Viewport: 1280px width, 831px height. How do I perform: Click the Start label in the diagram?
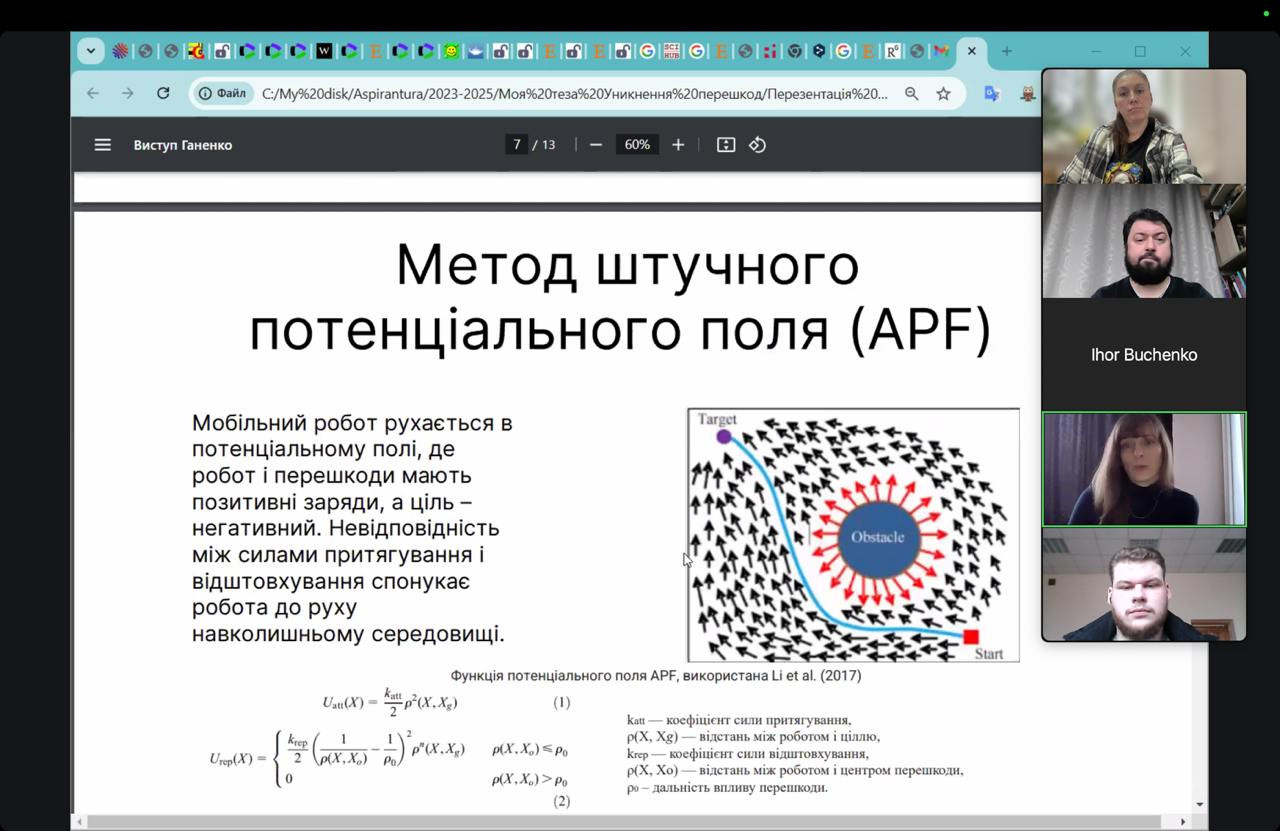pos(988,654)
